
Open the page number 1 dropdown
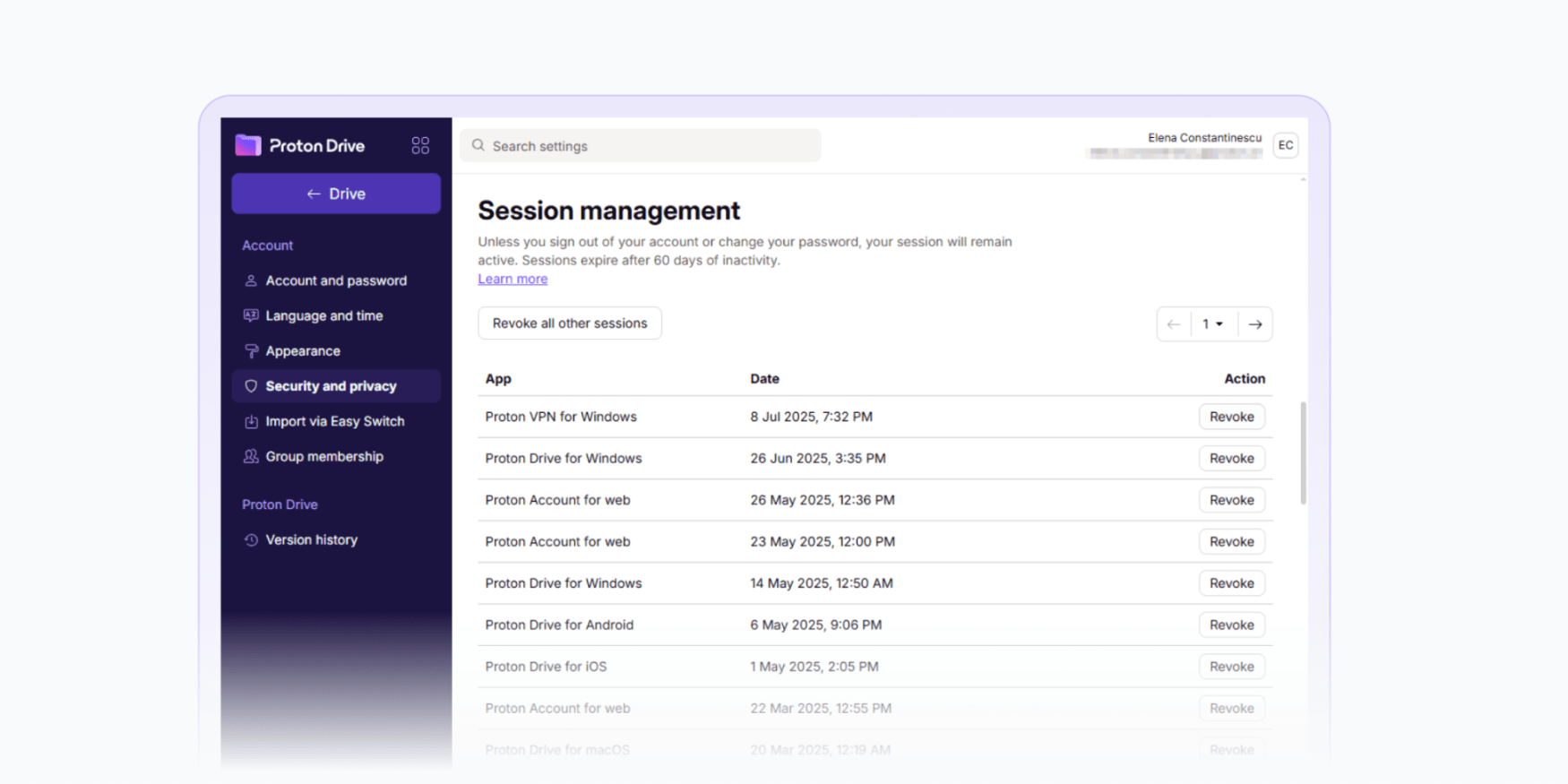1214,324
